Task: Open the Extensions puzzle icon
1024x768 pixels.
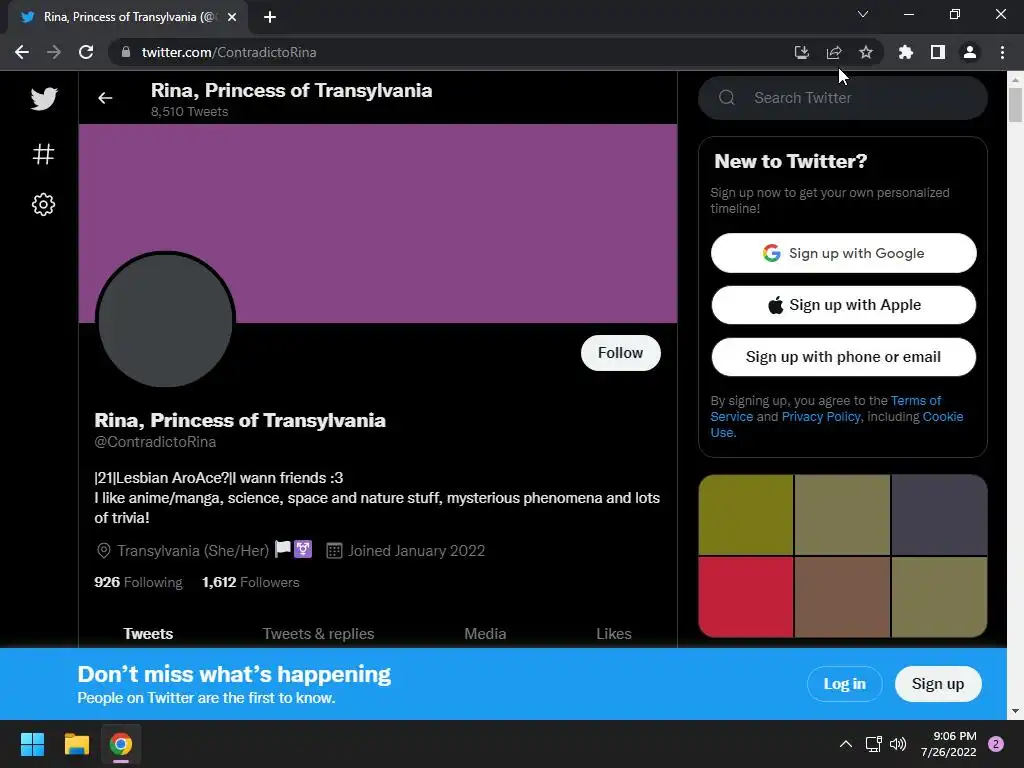Action: pyautogui.click(x=906, y=52)
